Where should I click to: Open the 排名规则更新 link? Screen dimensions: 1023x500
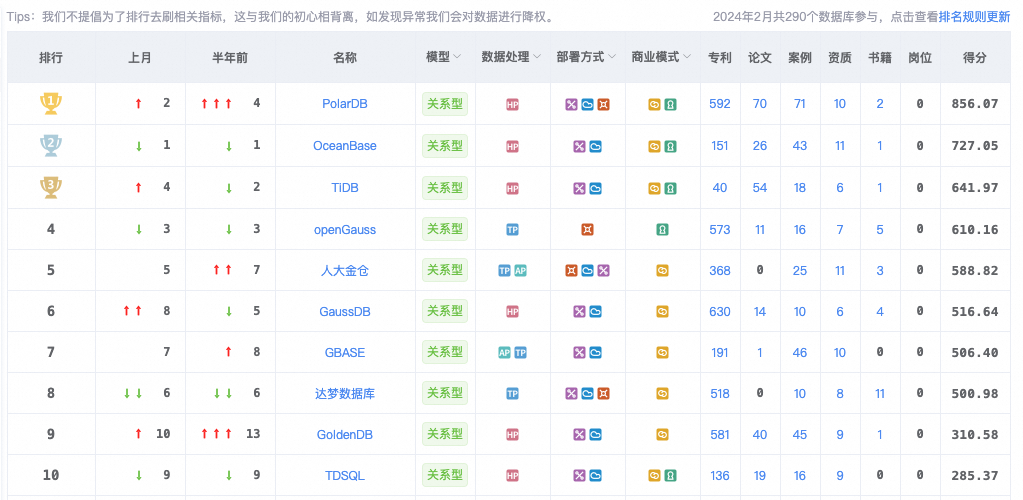coord(974,17)
